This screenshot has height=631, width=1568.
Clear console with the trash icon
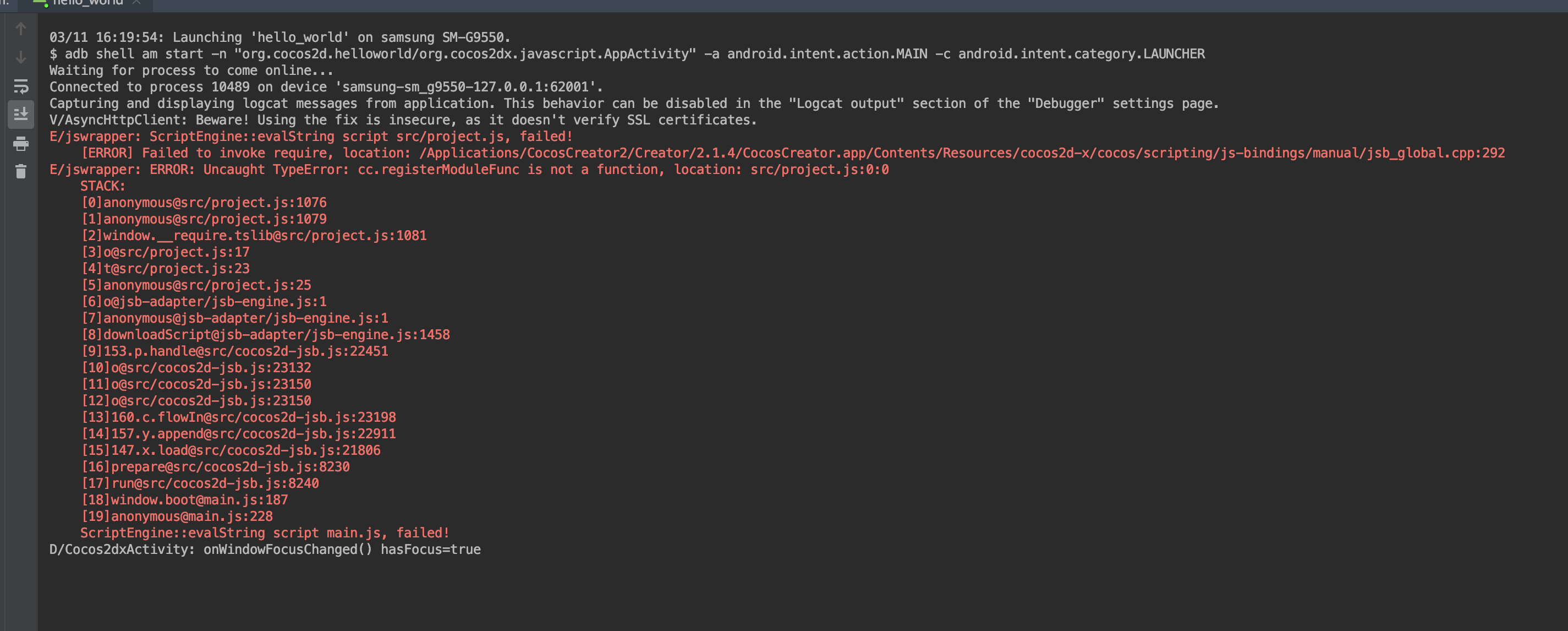coord(21,171)
